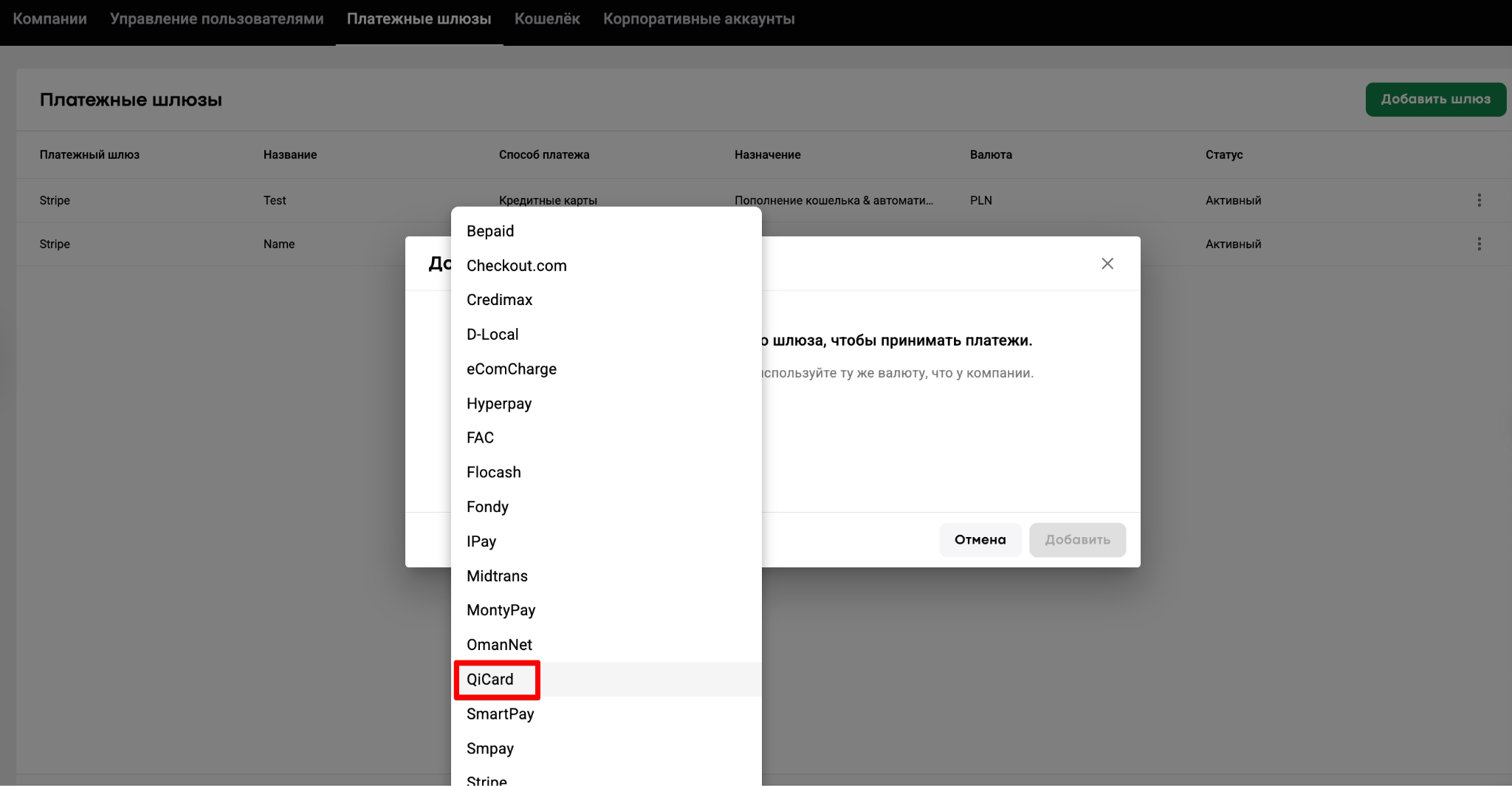The width and height of the screenshot is (1512, 786).
Task: Choose OmanNet gateway option
Action: pos(606,645)
